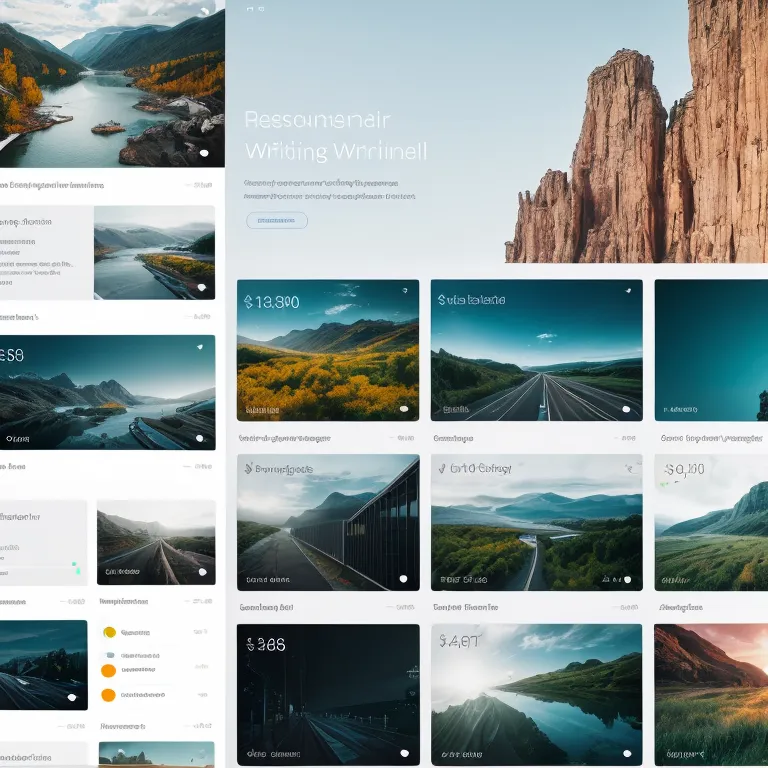Click the white dot icon on the $13,800 card
This screenshot has height=768, width=768.
tap(403, 409)
